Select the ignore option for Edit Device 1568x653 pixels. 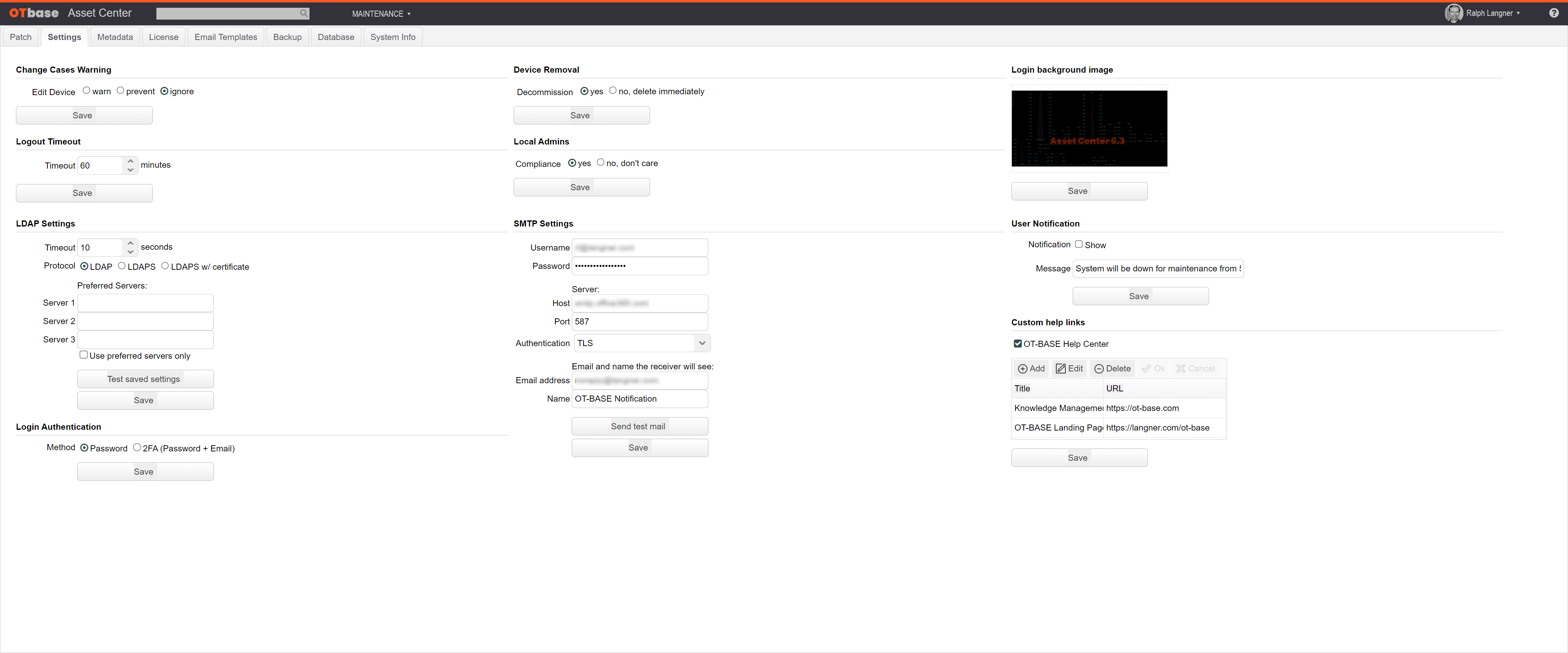[x=164, y=91]
